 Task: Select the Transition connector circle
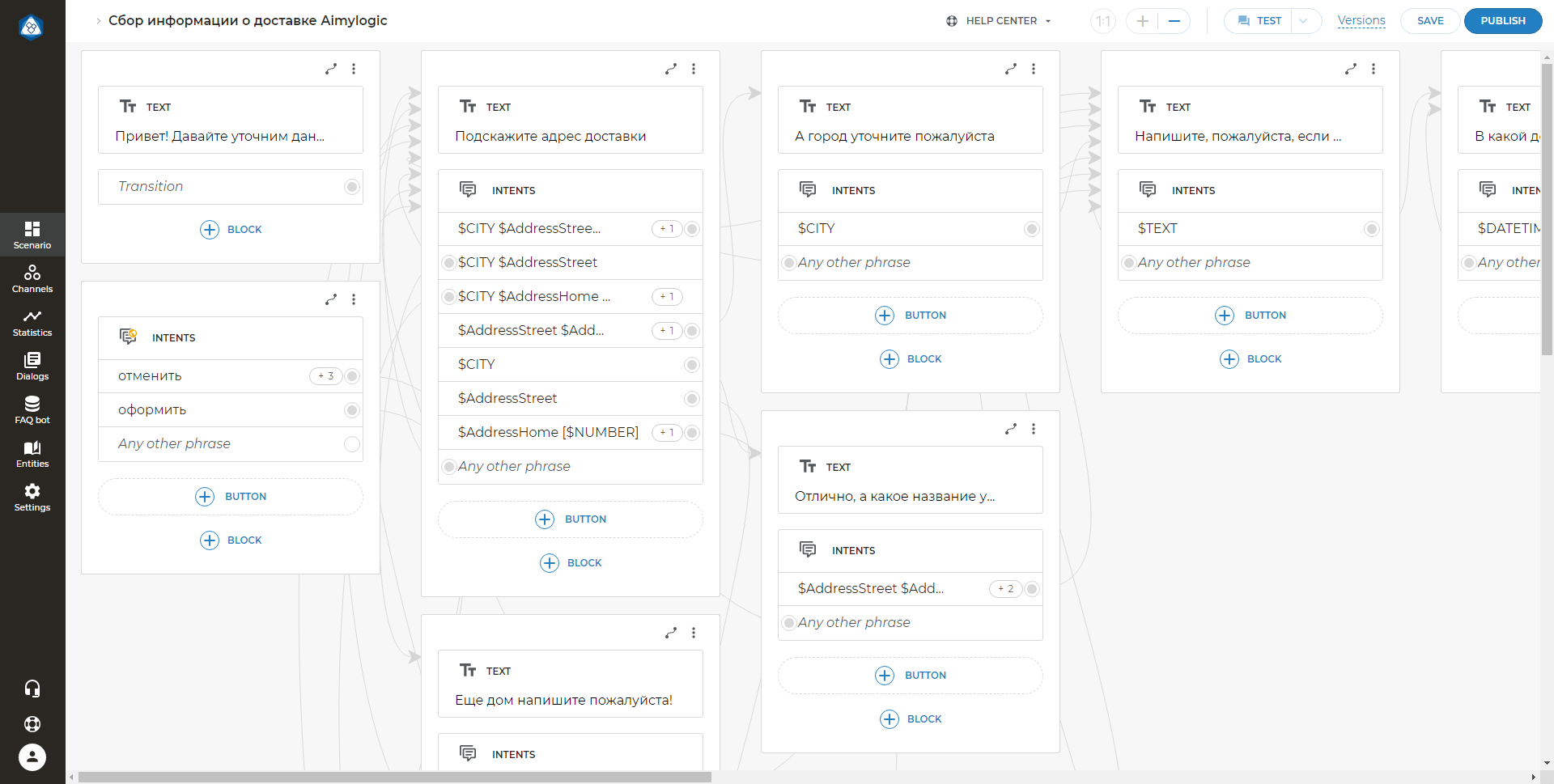[352, 187]
